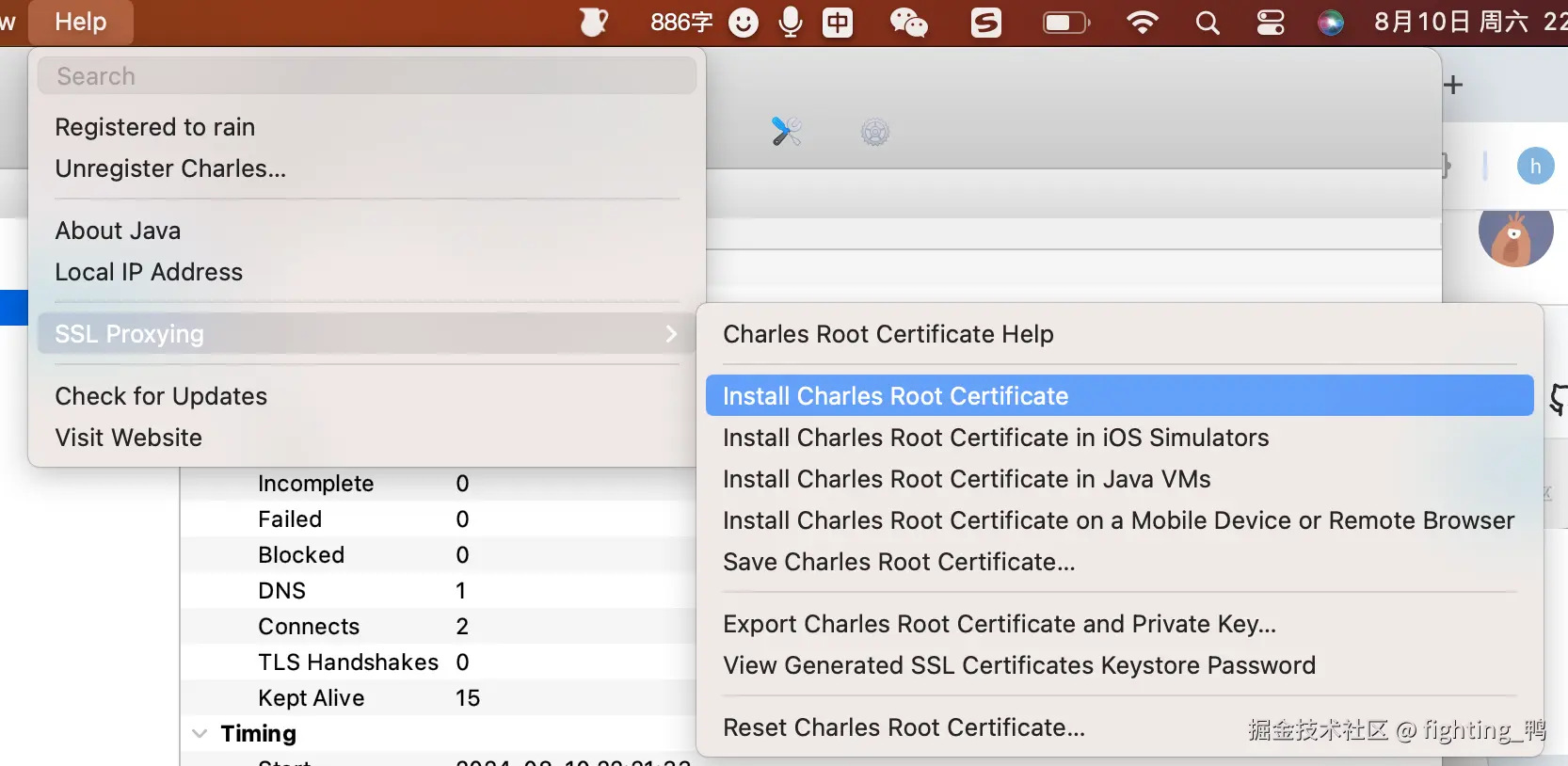The width and height of the screenshot is (1568, 766).
Task: Select About Java
Action: click(367, 231)
